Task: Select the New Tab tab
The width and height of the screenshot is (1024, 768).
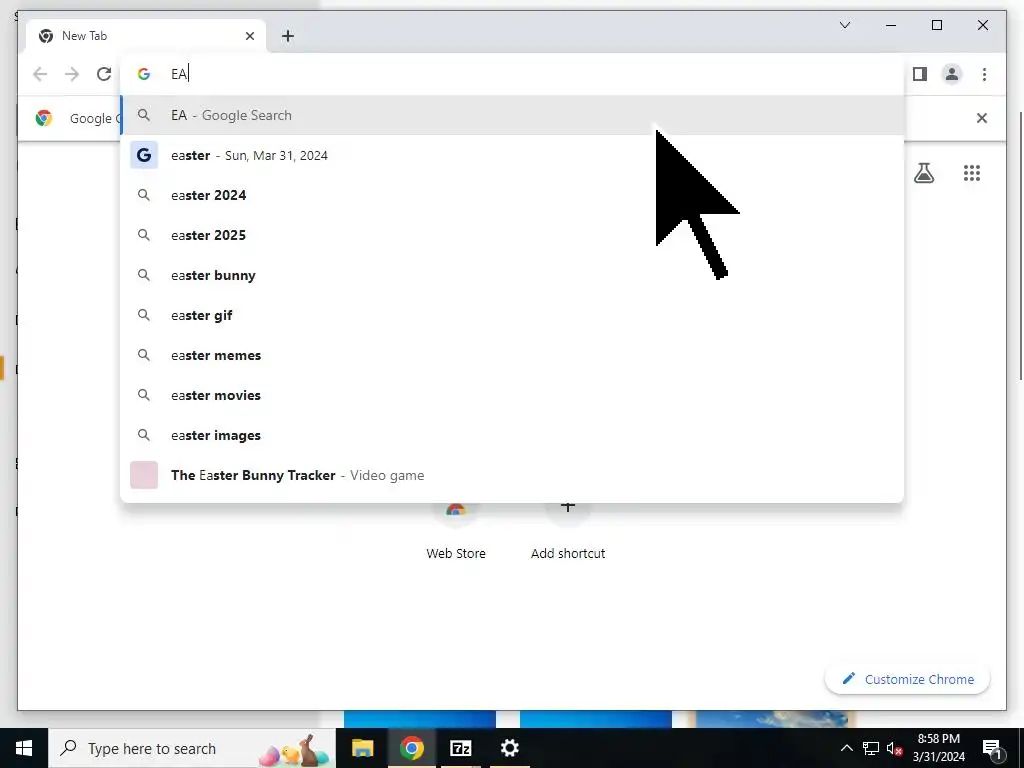Action: pyautogui.click(x=146, y=36)
